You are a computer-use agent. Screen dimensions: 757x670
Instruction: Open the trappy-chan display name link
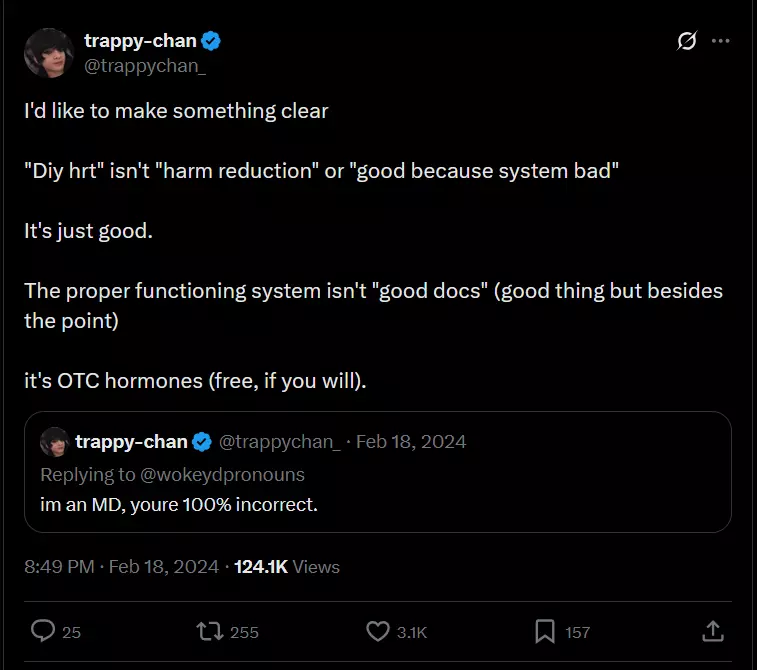click(139, 41)
